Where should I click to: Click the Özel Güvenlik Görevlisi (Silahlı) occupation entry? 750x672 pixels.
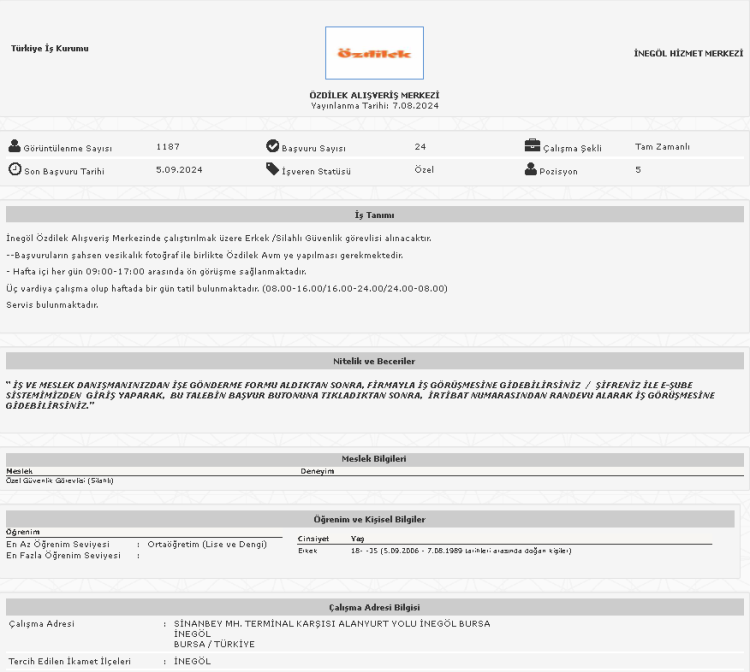click(x=60, y=480)
